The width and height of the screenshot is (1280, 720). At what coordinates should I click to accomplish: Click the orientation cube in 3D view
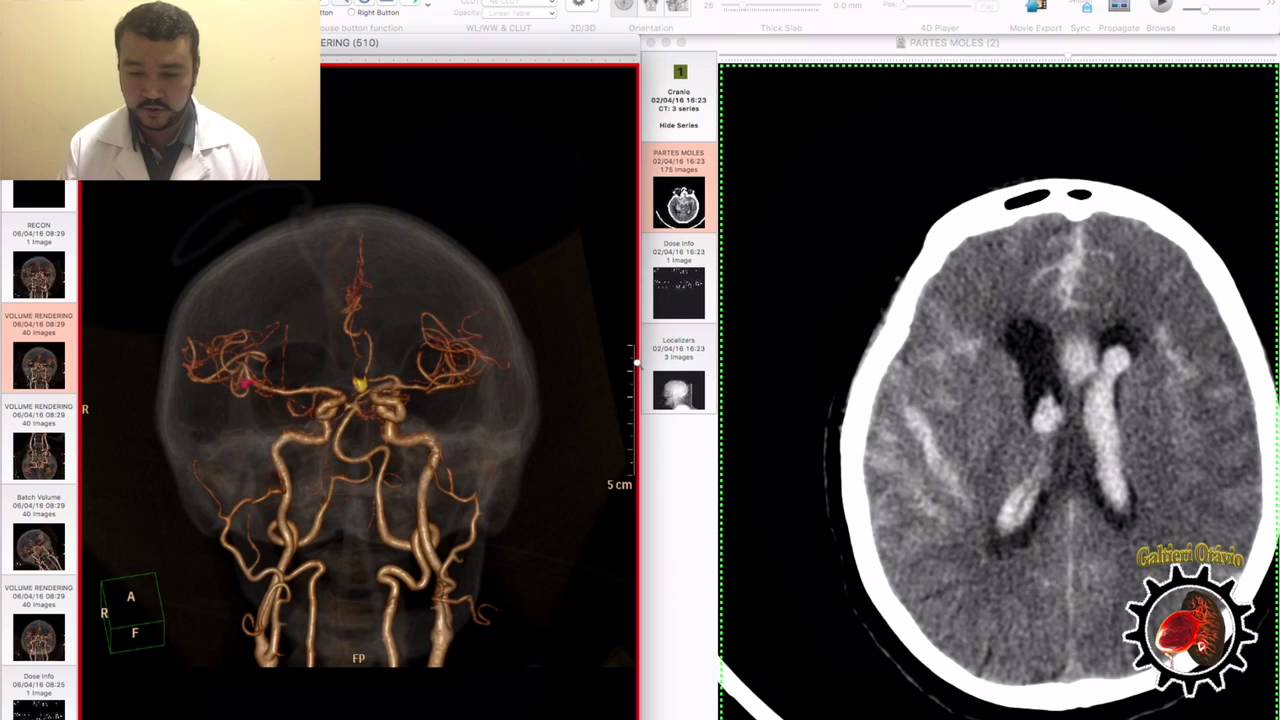pyautogui.click(x=131, y=612)
